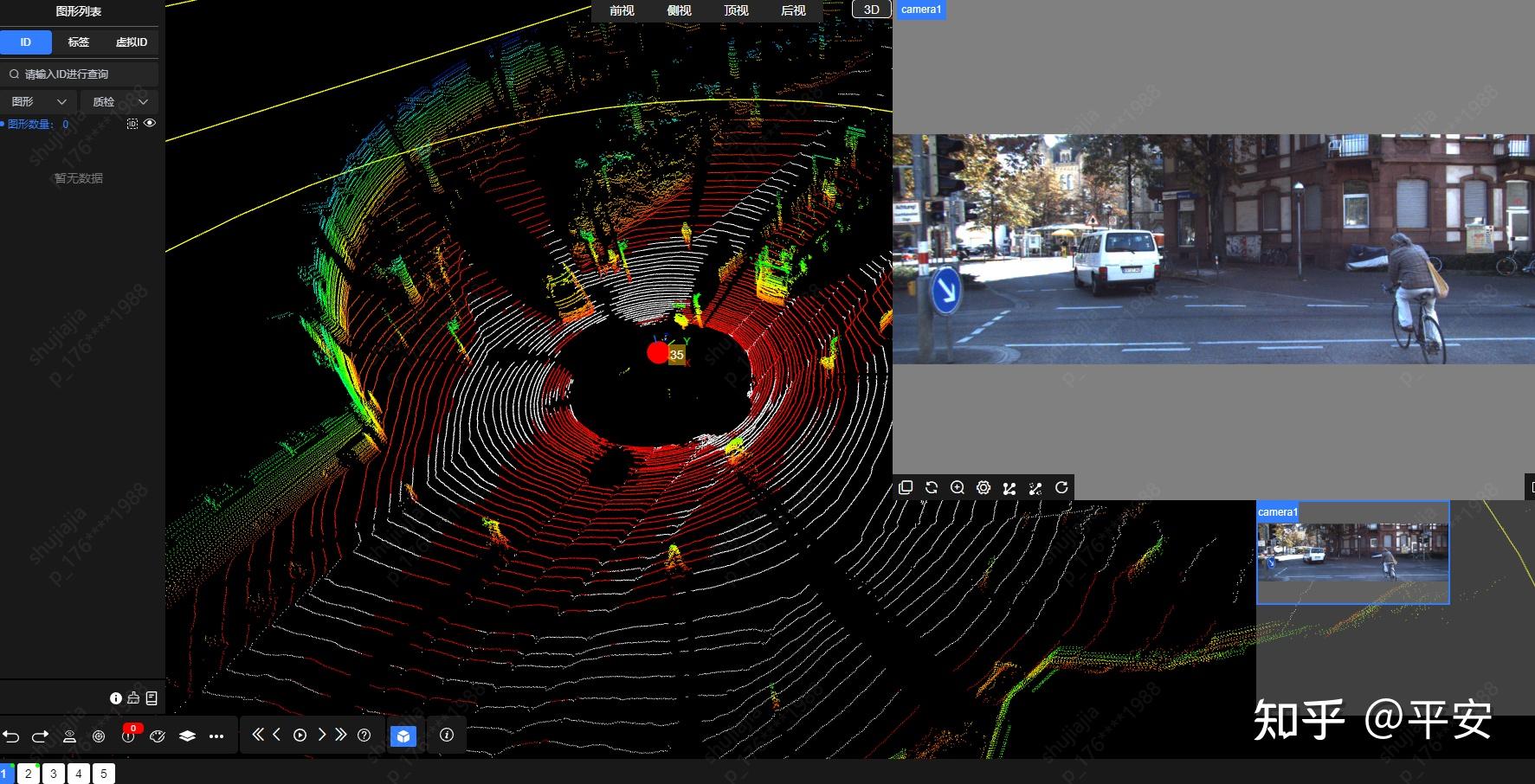Toggle shape visibility eye icon
Viewport: 1535px width, 784px height.
click(150, 123)
